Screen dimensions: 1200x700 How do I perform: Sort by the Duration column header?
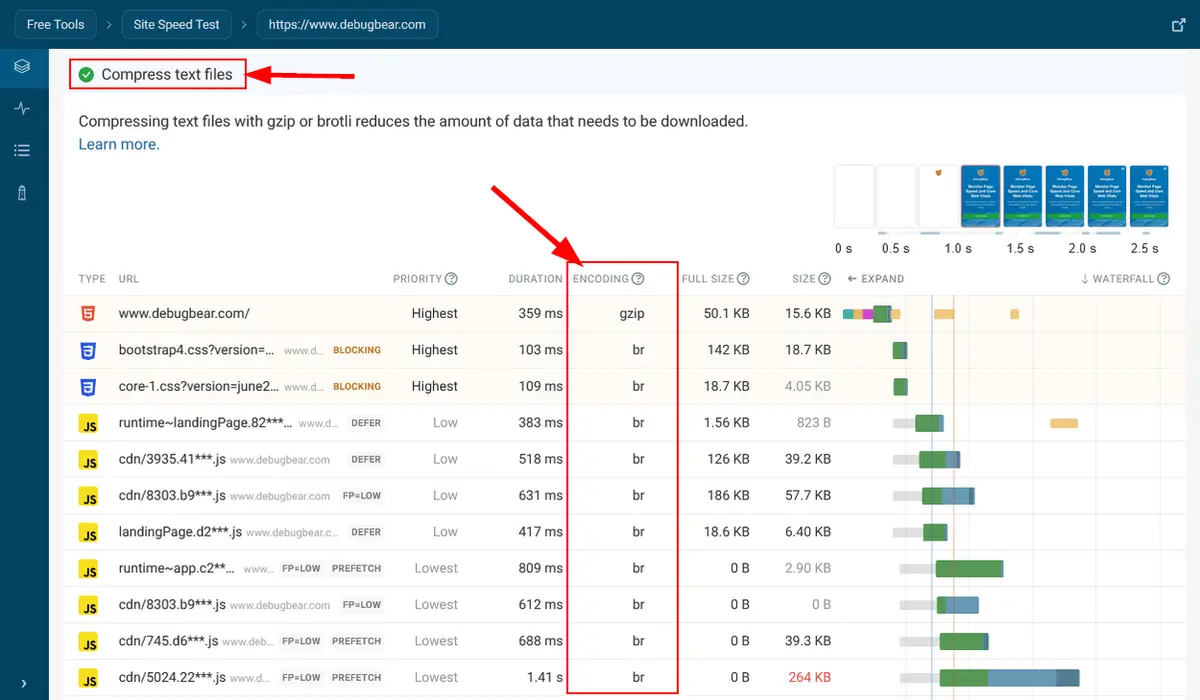tap(535, 279)
